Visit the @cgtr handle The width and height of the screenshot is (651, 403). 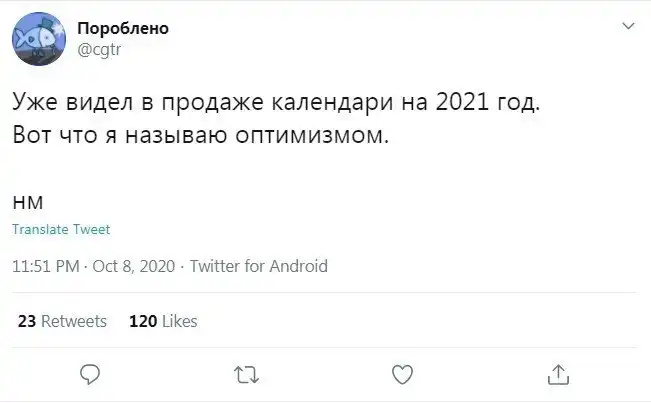(x=98, y=48)
